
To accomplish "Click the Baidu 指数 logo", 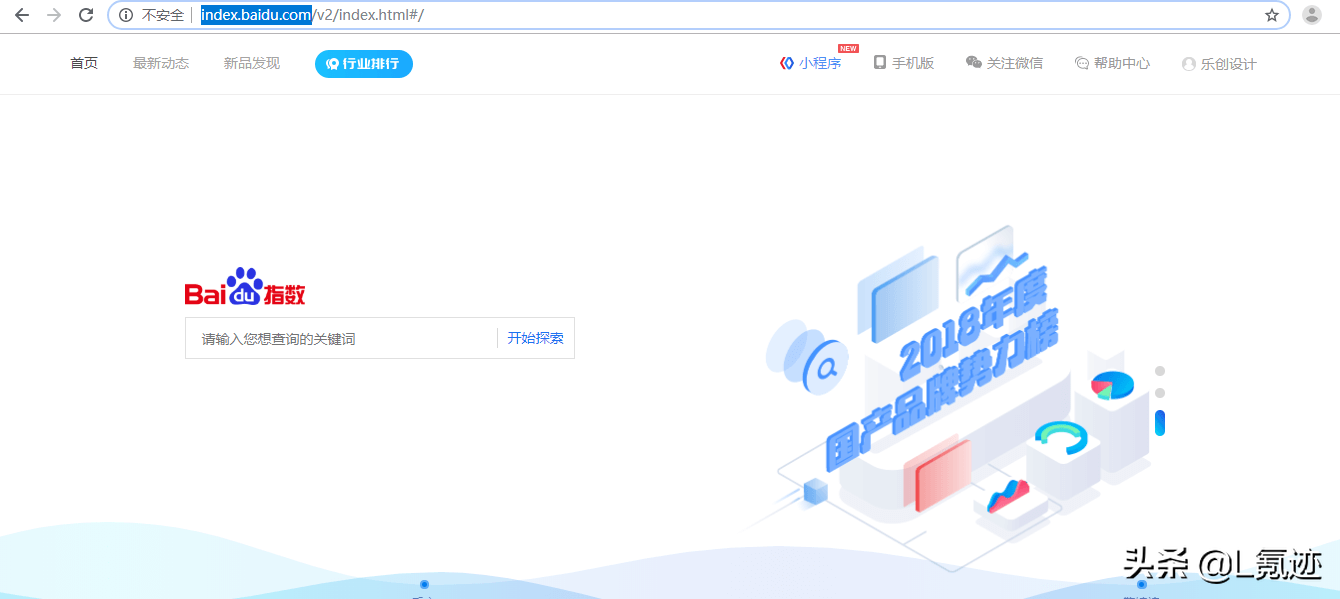I will click(x=245, y=287).
